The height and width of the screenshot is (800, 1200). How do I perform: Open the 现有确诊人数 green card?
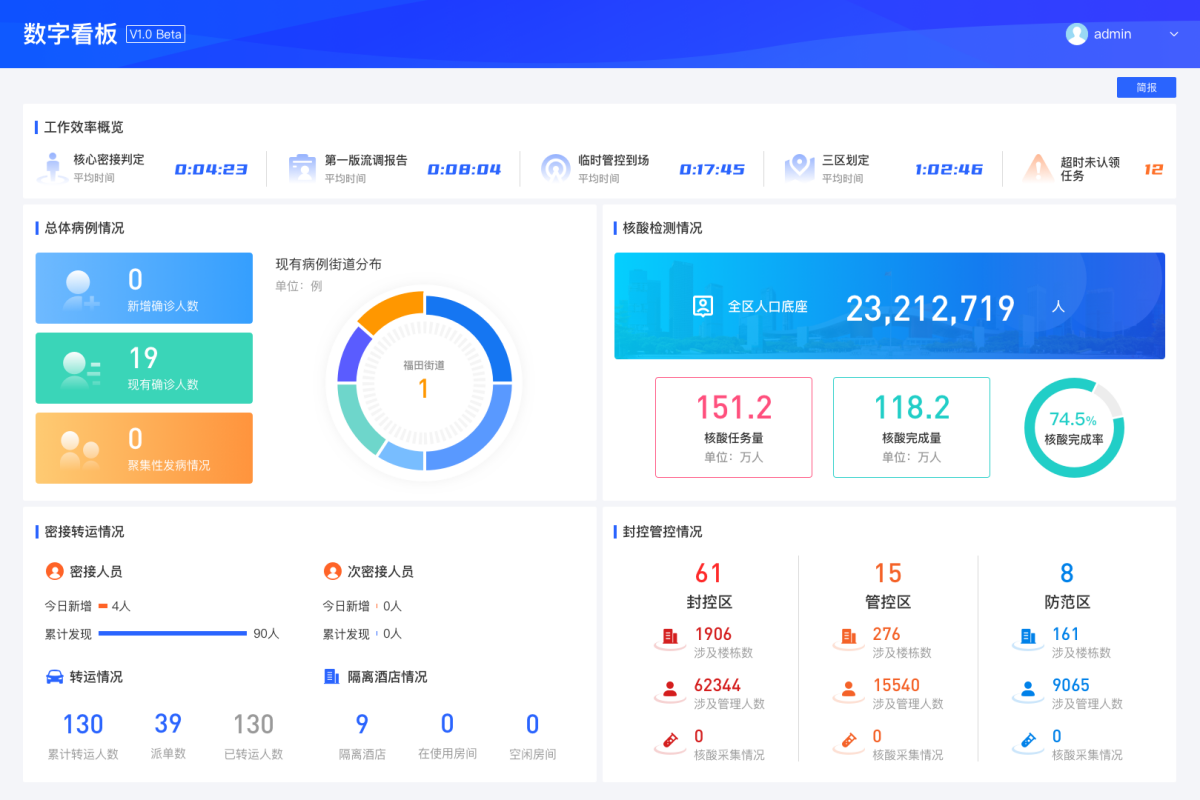144,368
